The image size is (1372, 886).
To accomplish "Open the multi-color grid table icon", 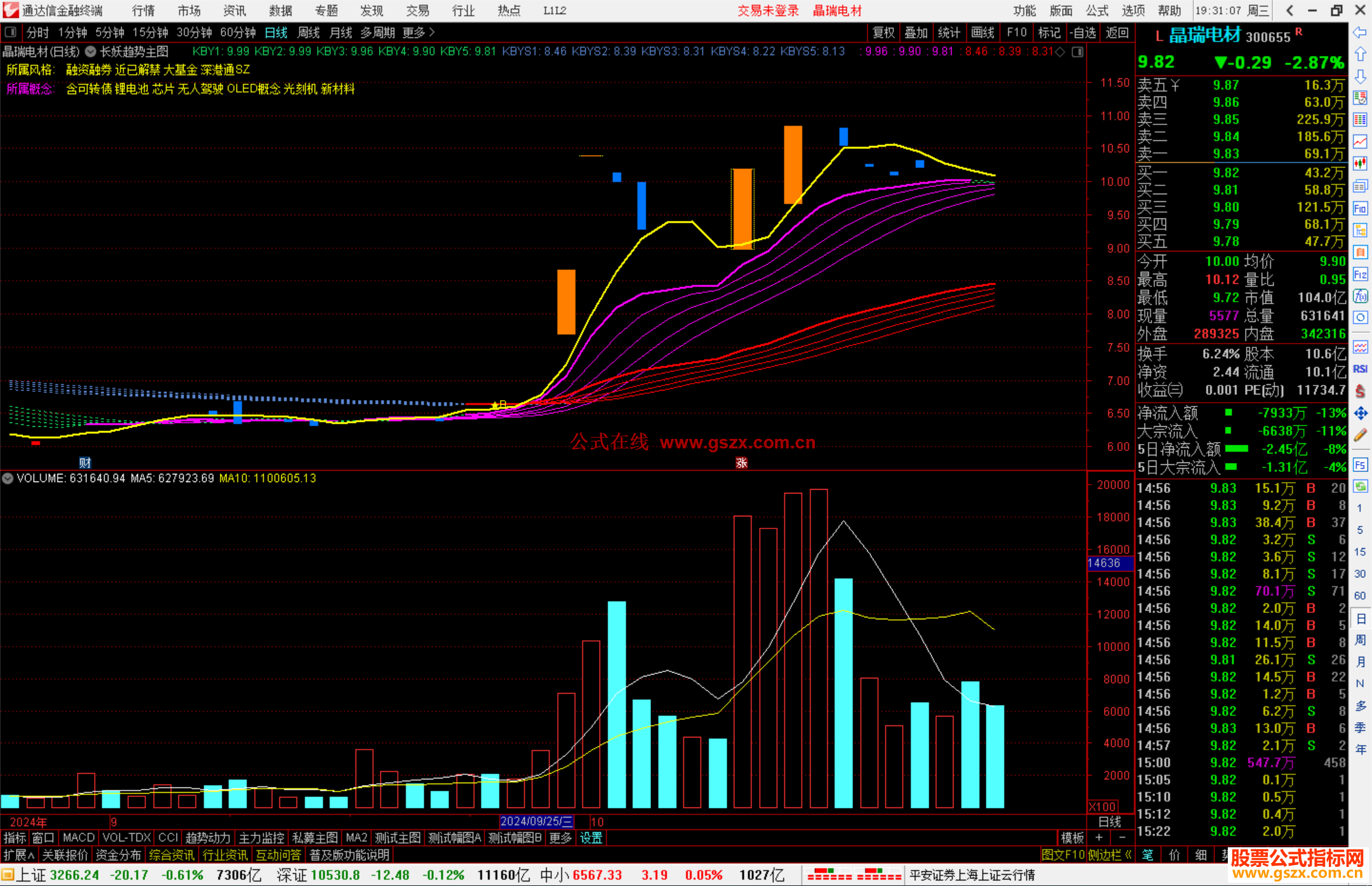I will click(1360, 120).
